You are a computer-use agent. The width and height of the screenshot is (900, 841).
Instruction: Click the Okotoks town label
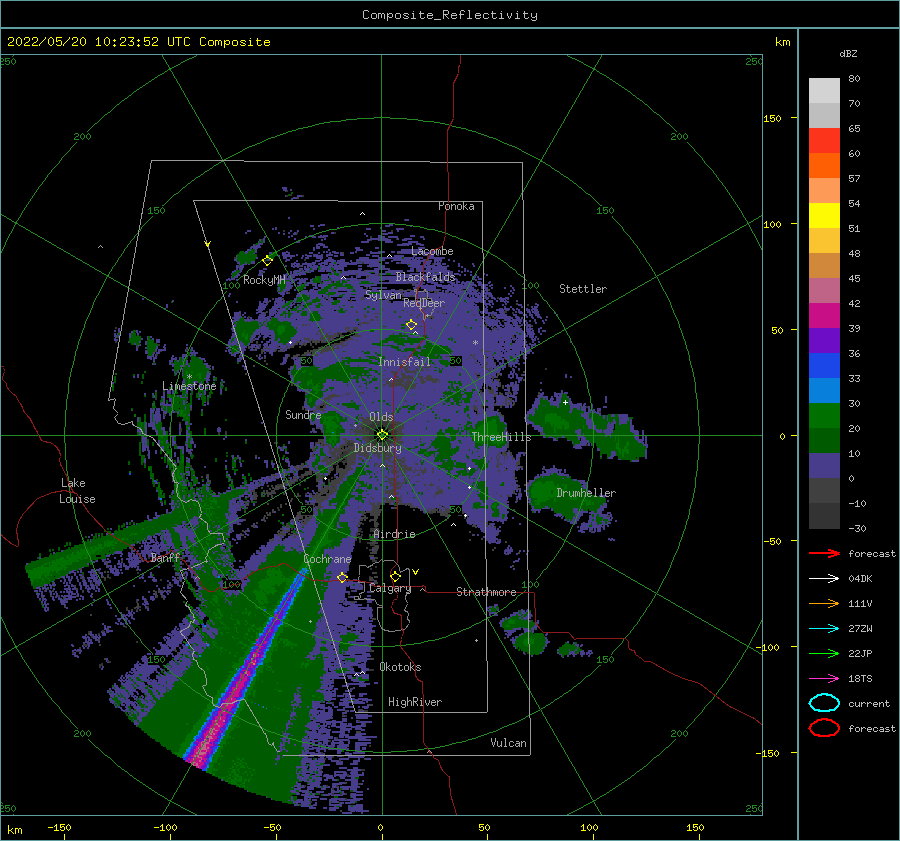tap(400, 667)
